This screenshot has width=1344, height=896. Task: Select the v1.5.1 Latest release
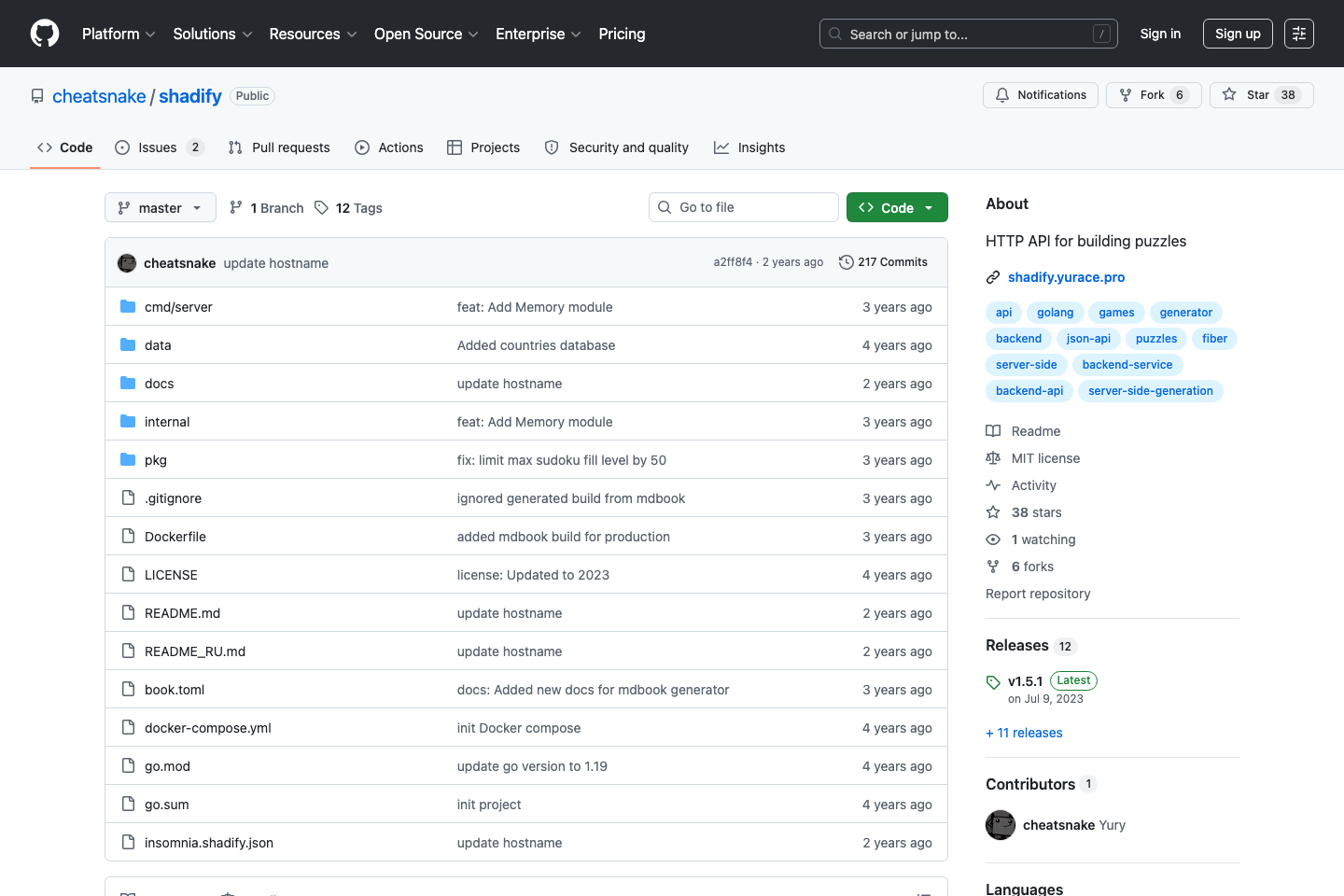click(x=1025, y=681)
